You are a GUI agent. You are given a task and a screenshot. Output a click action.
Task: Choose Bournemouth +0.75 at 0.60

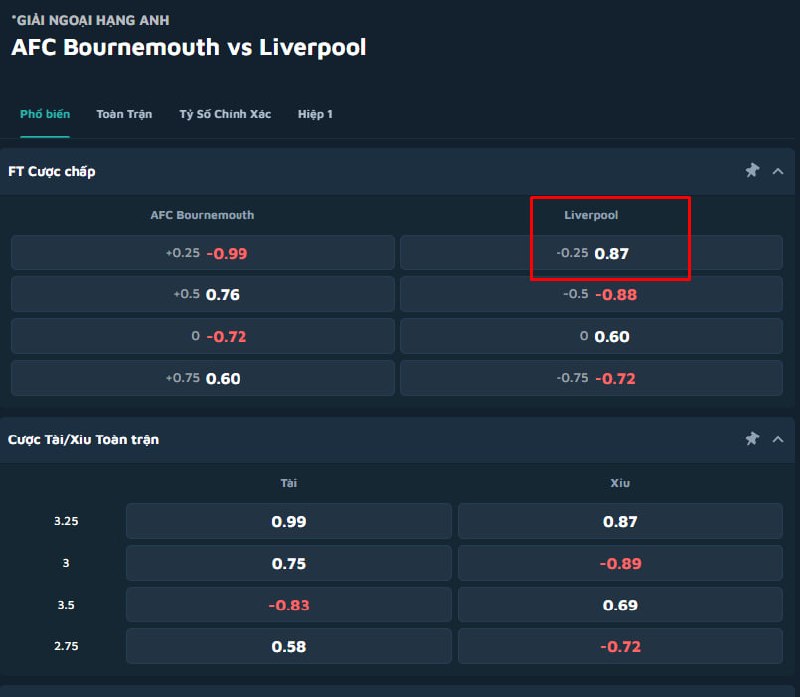click(x=203, y=378)
